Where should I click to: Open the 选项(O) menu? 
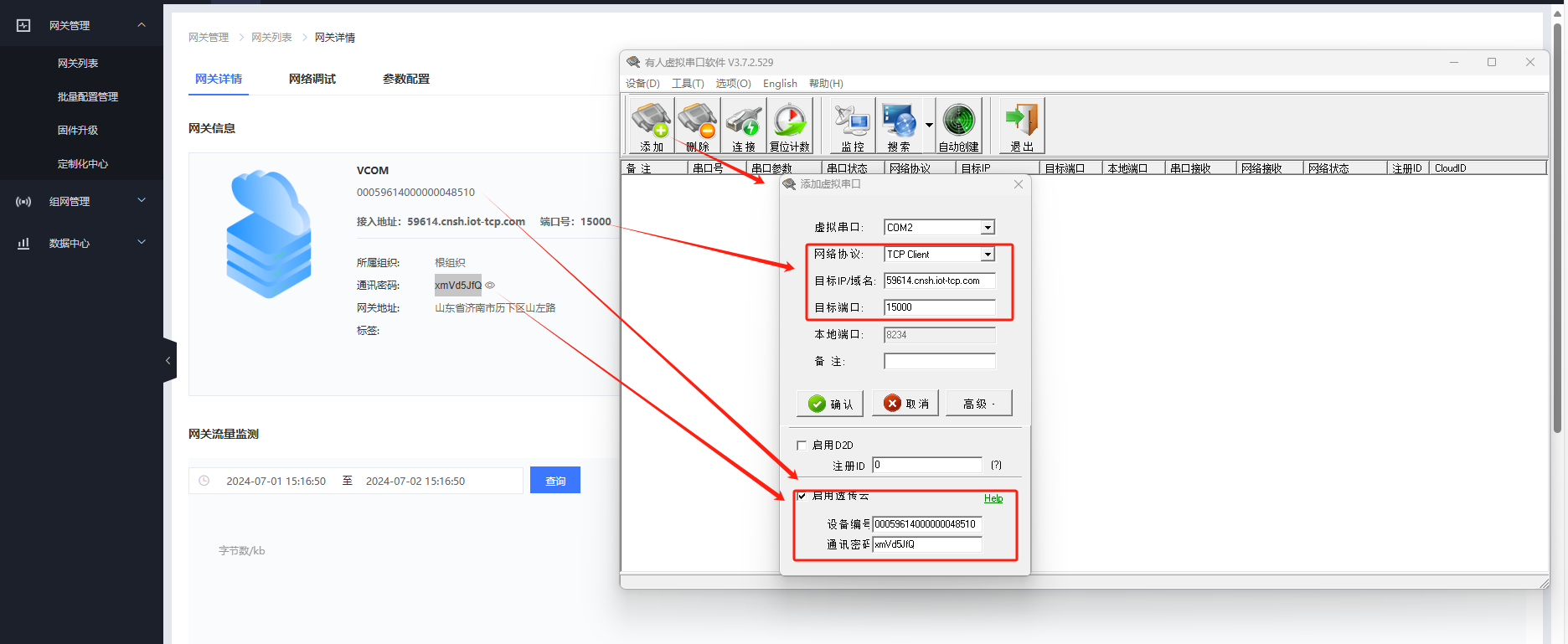coord(733,84)
